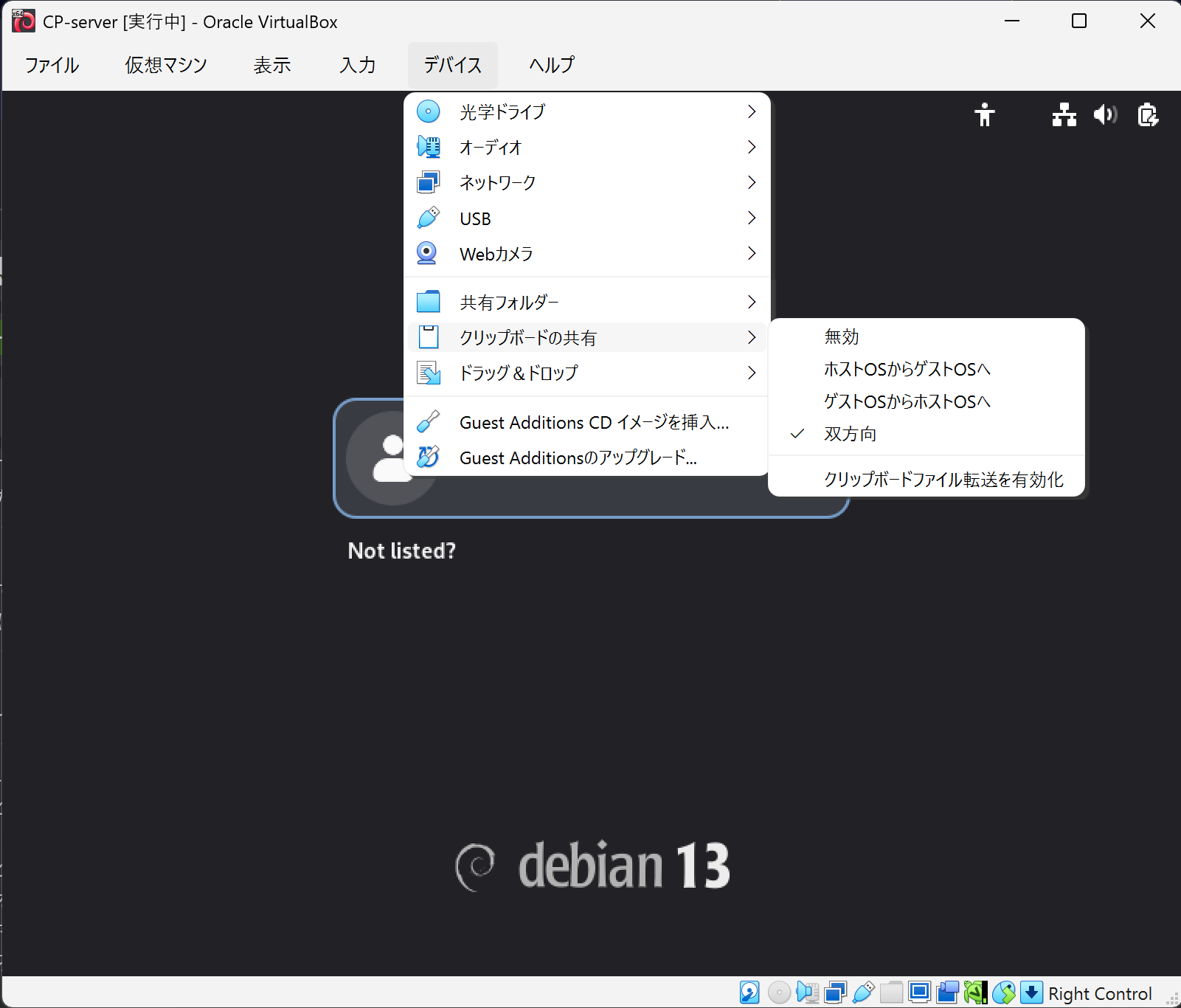Click the drag and drop icon in menu
Screen dimensions: 1181x1008
coord(428,373)
